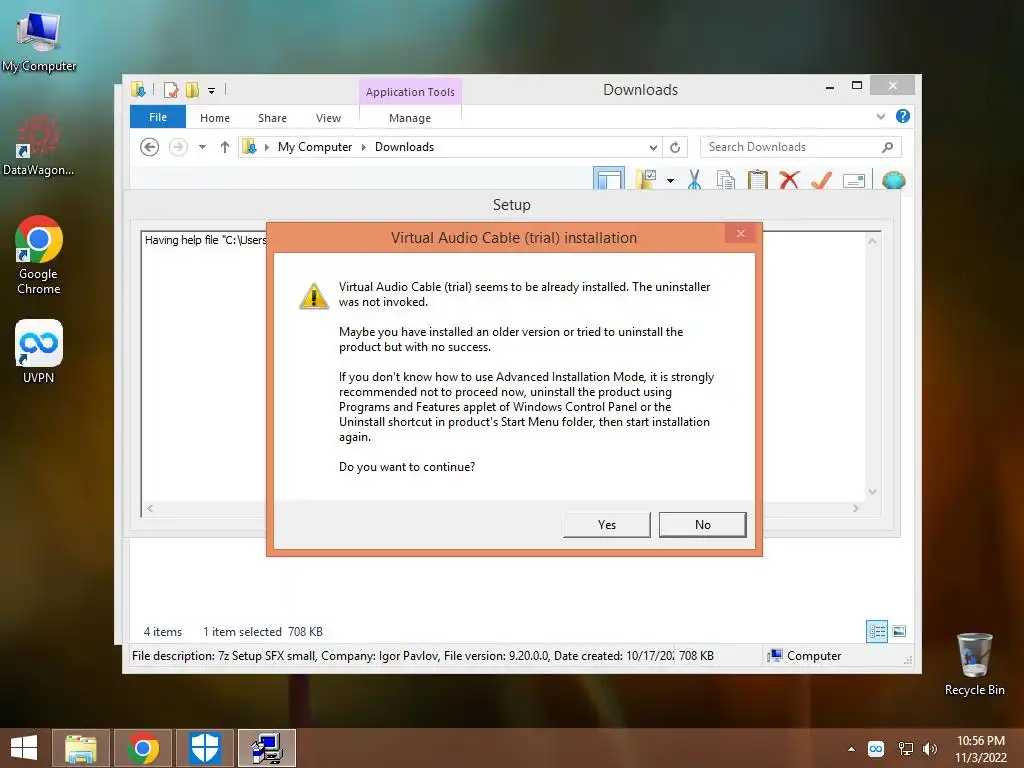Image resolution: width=1024 pixels, height=768 pixels.
Task: Open Explorer help question mark icon
Action: click(903, 116)
